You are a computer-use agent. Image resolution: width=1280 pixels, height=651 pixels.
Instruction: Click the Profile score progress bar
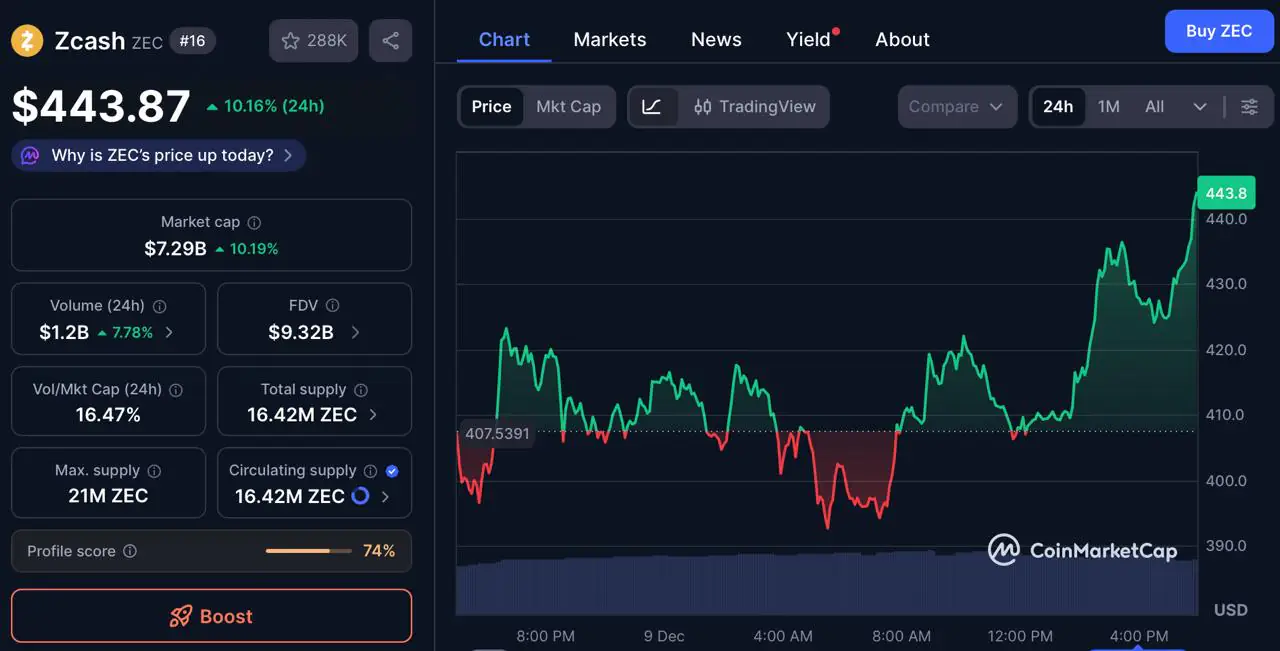308,551
